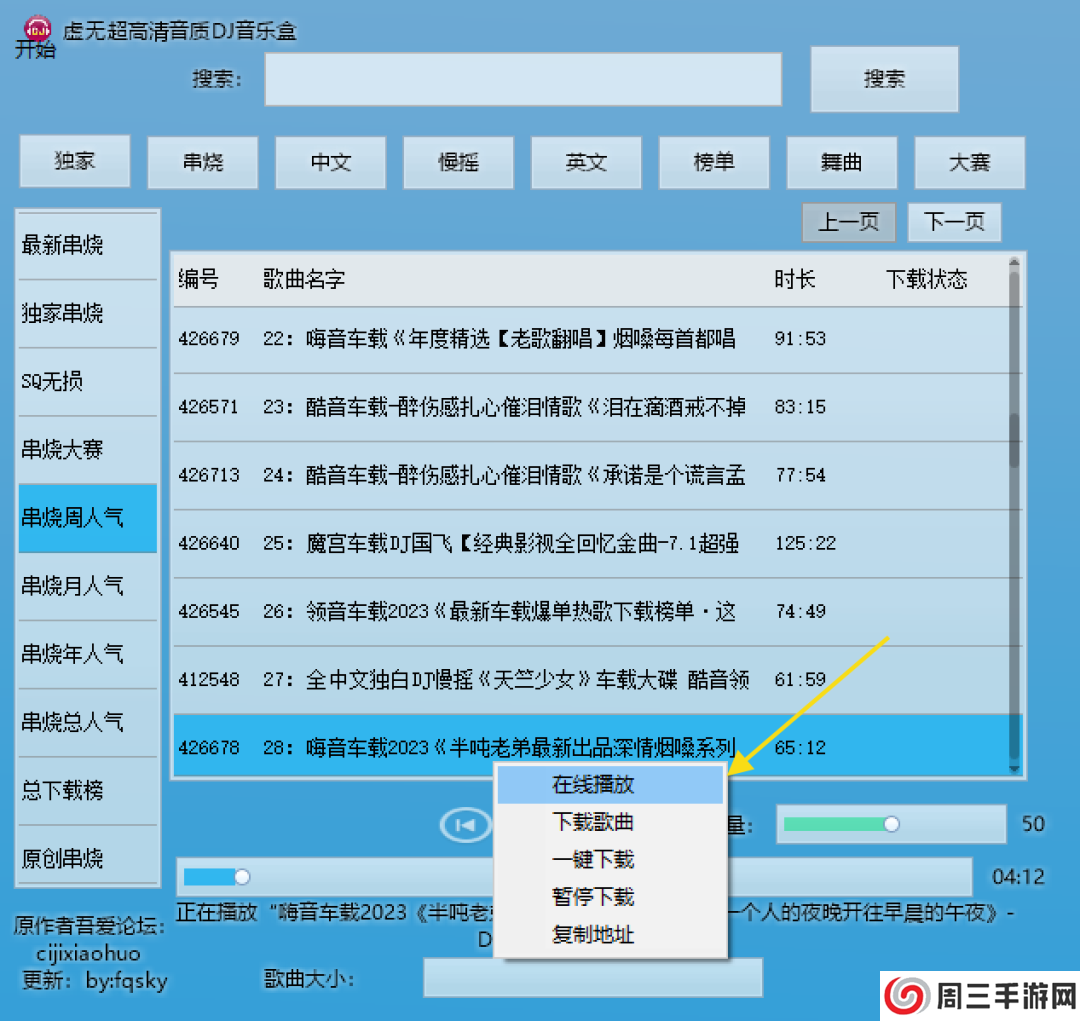
Task: Click the DJ music box logo icon
Action: click(36, 29)
